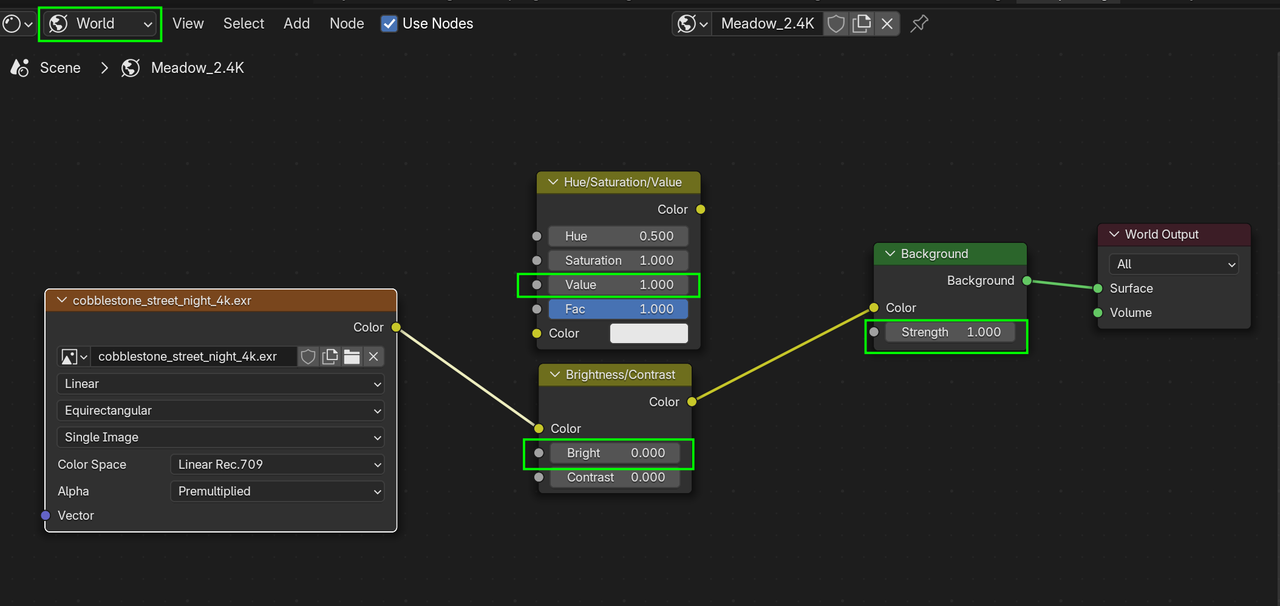Click Brightness/Contrast Color output socket
The width and height of the screenshot is (1280, 606).
tap(691, 402)
